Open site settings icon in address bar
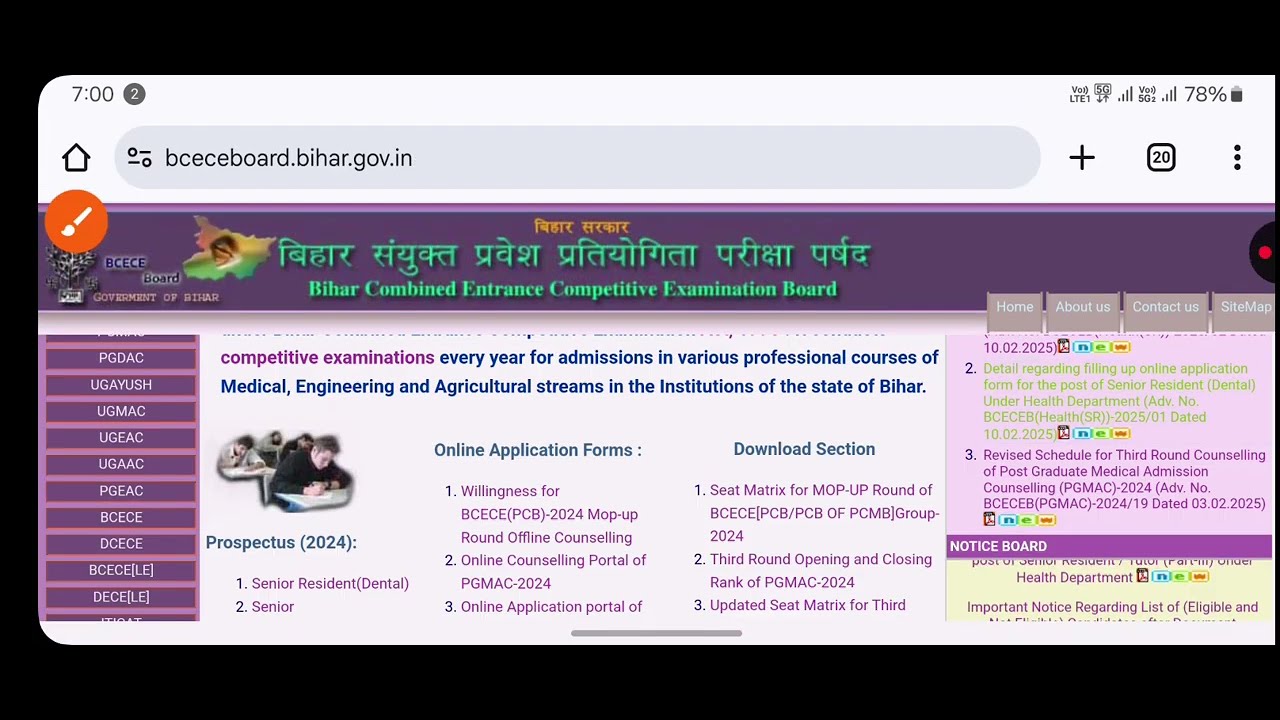Screen dimensions: 1280x720 pyautogui.click(x=140, y=158)
